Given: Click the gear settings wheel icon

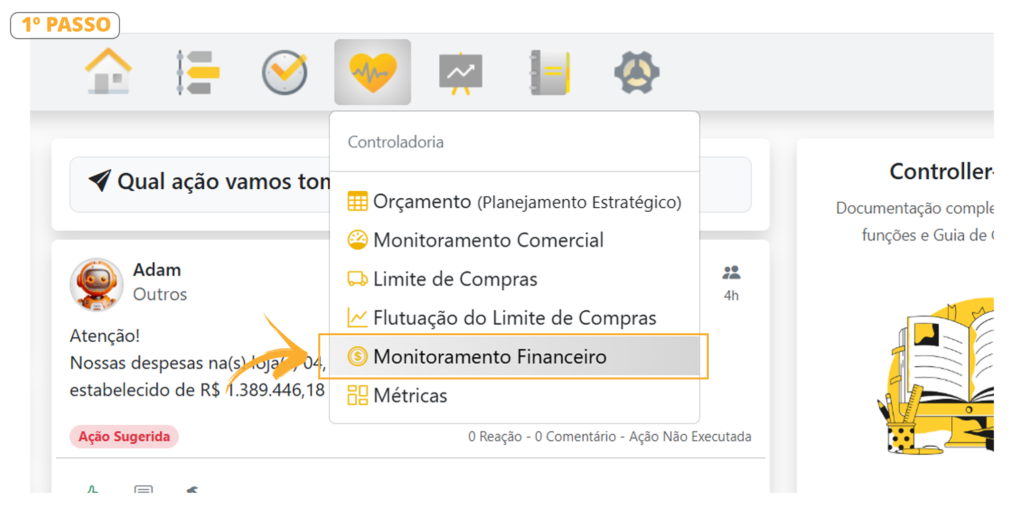Looking at the screenshot, I should [636, 72].
